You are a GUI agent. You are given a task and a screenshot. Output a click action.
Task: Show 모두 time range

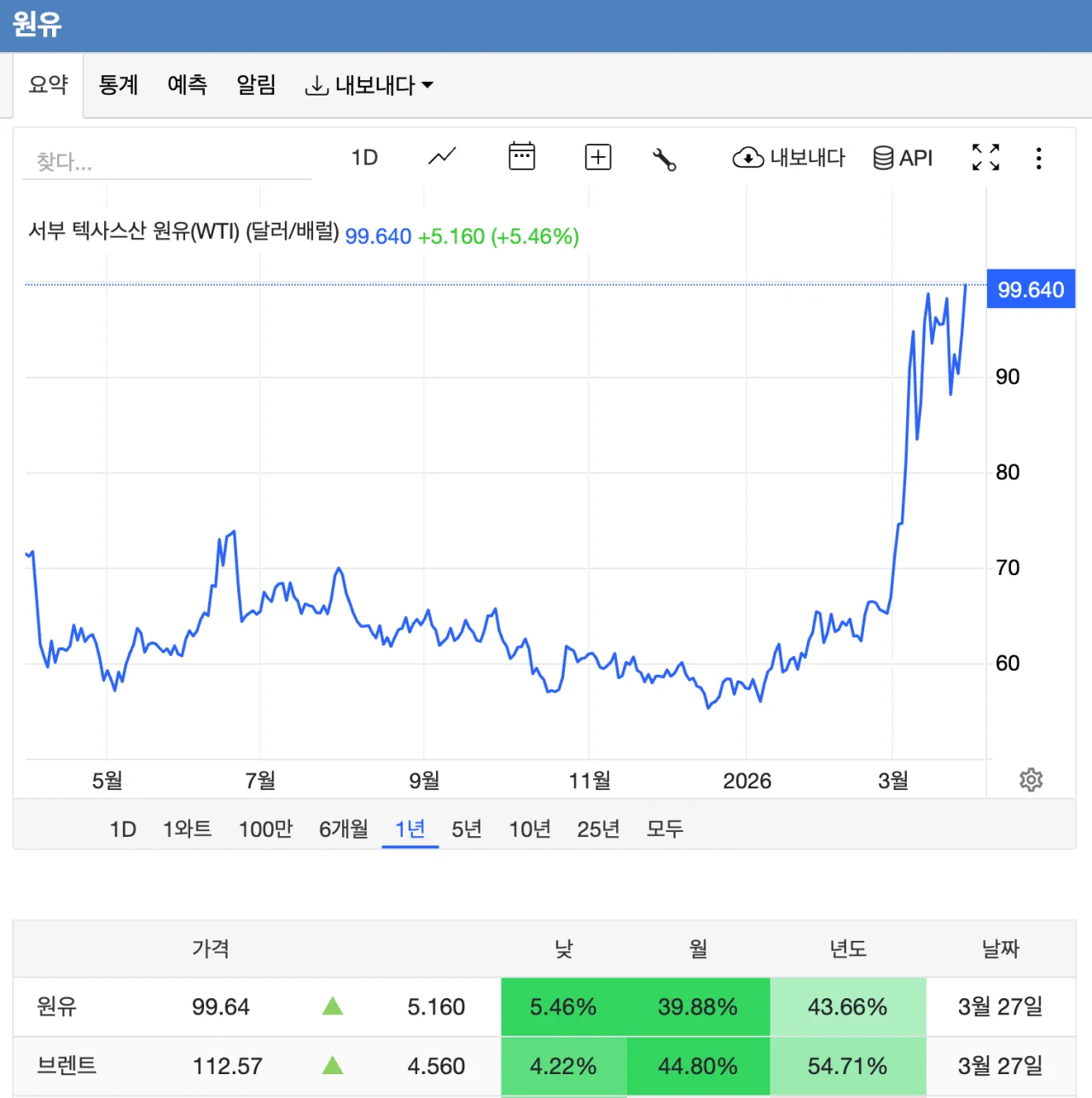click(x=665, y=829)
